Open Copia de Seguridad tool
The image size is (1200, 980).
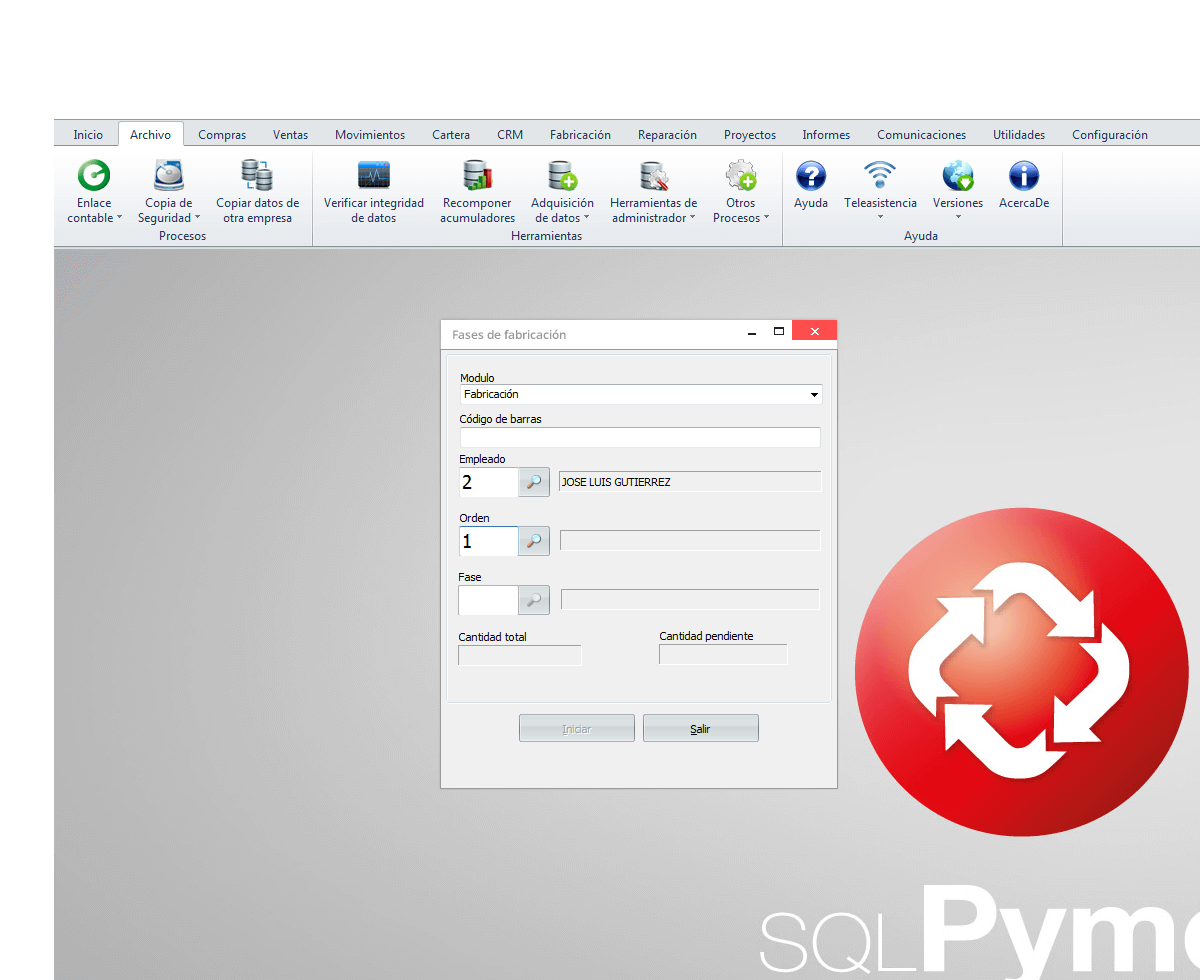pyautogui.click(x=168, y=177)
